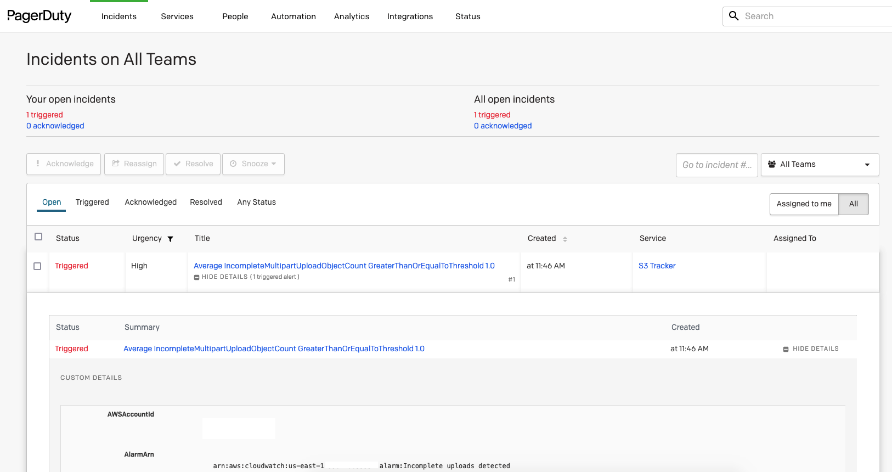892x472 pixels.
Task: Click the Status column header in incidents table
Action: (x=68, y=238)
